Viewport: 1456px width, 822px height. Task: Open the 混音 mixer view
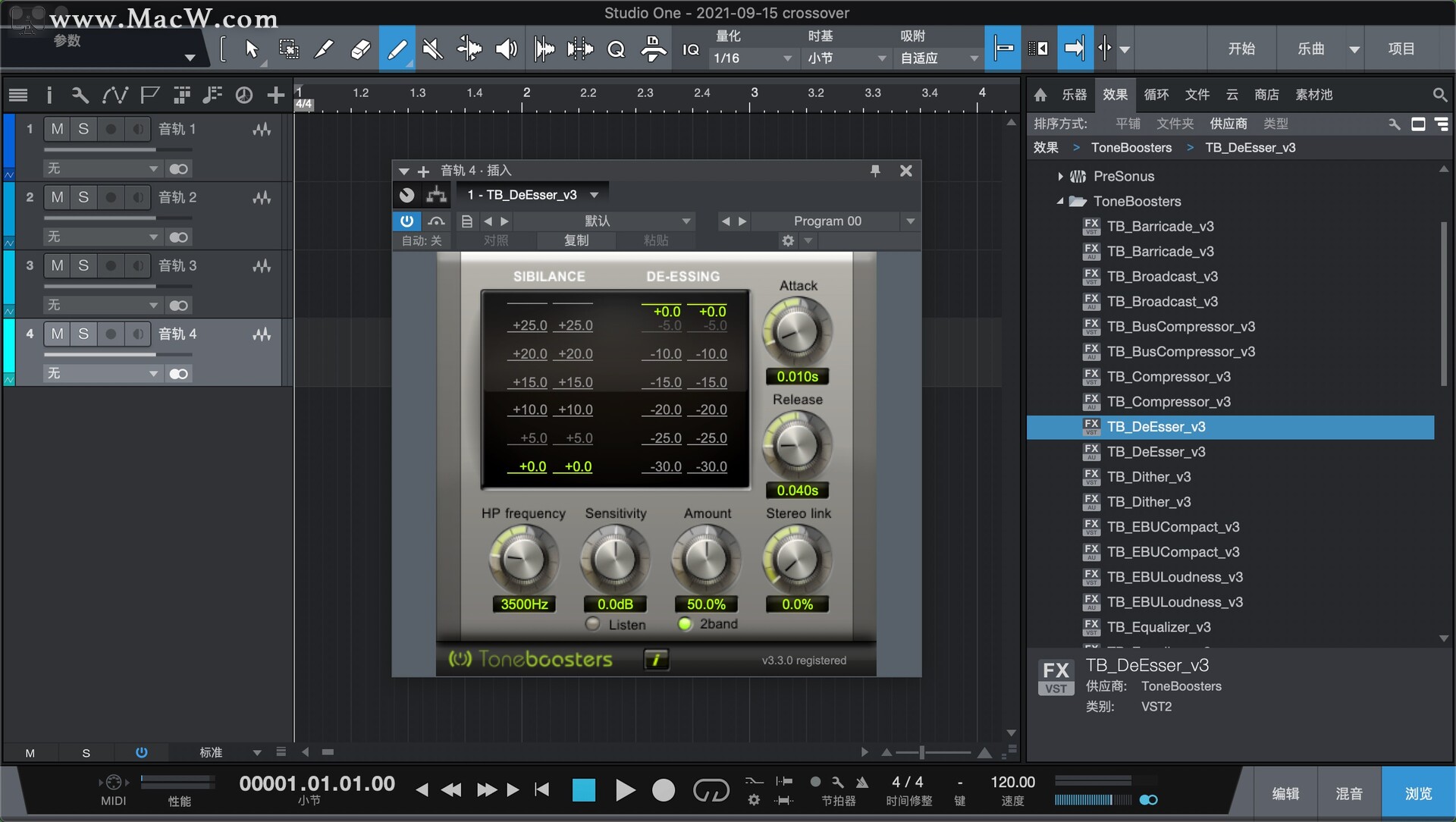click(x=1349, y=793)
